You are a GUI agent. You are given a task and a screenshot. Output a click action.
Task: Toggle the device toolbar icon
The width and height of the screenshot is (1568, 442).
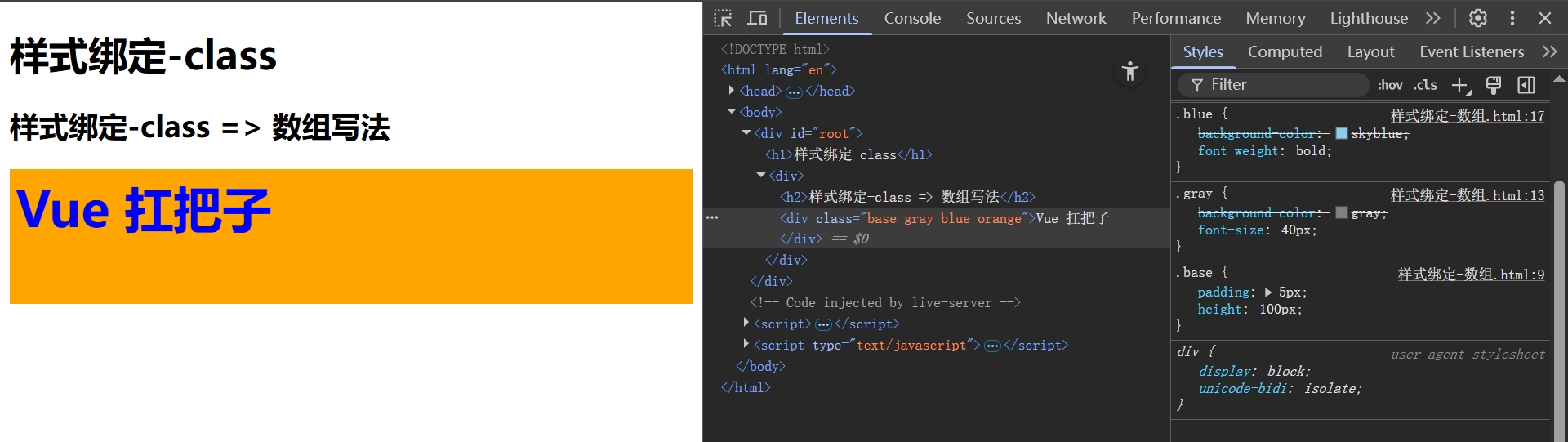[758, 18]
